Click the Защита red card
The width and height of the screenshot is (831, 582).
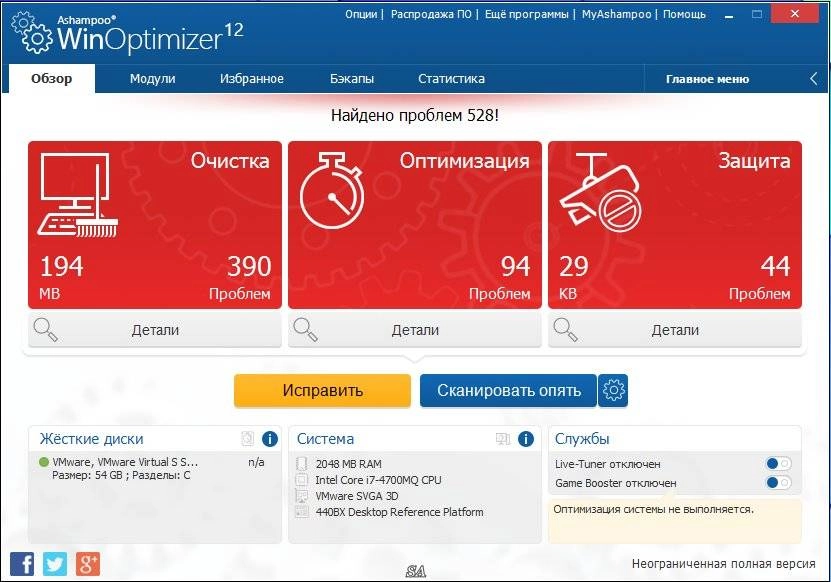click(x=675, y=225)
